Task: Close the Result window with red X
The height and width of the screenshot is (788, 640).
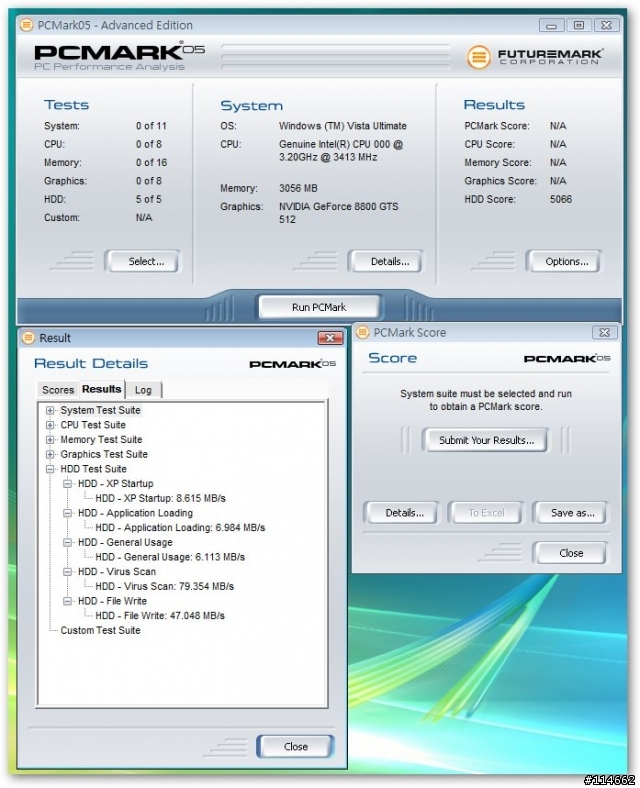Action: click(x=331, y=338)
